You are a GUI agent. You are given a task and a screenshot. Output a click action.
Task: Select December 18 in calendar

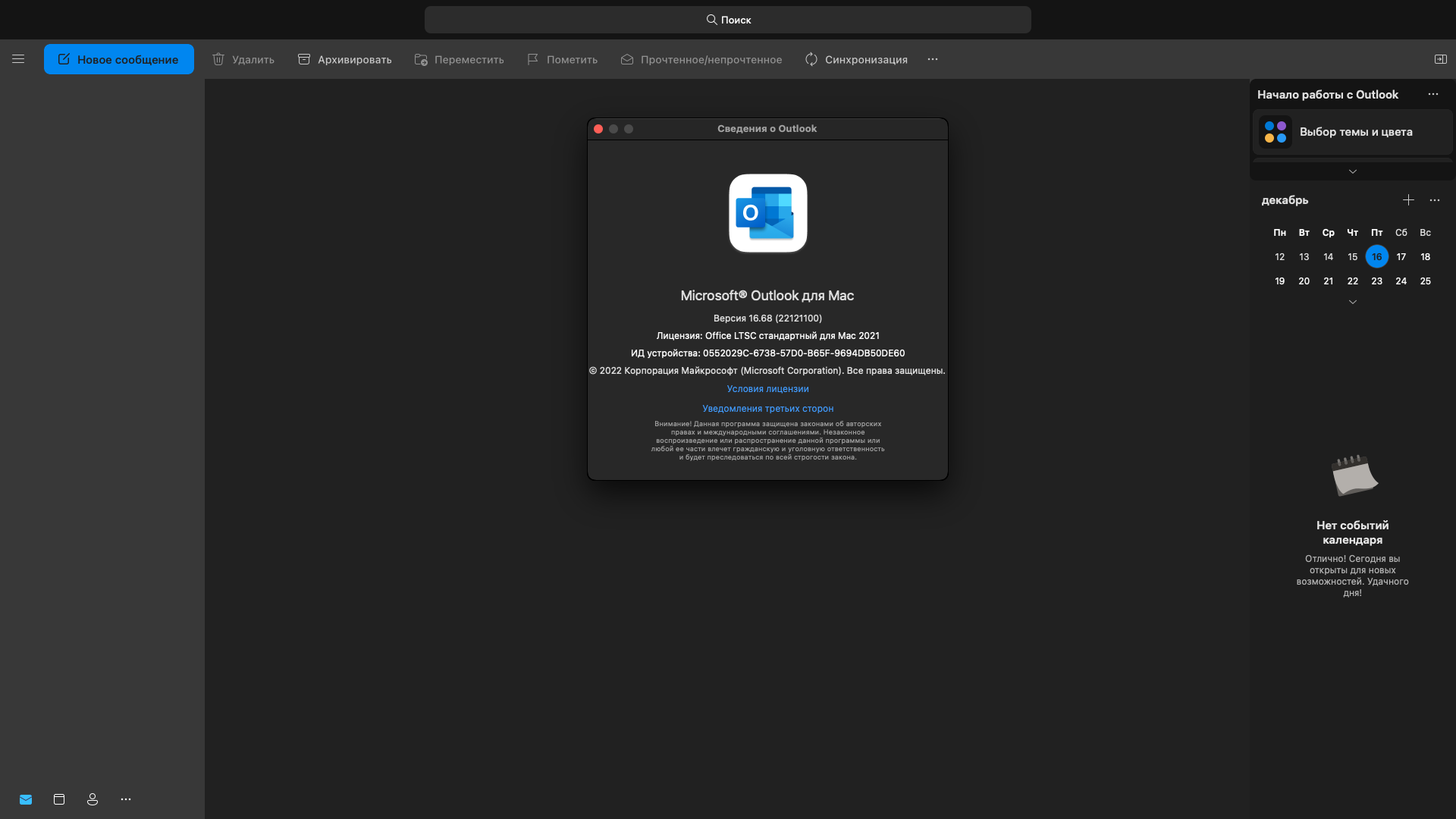click(1426, 257)
